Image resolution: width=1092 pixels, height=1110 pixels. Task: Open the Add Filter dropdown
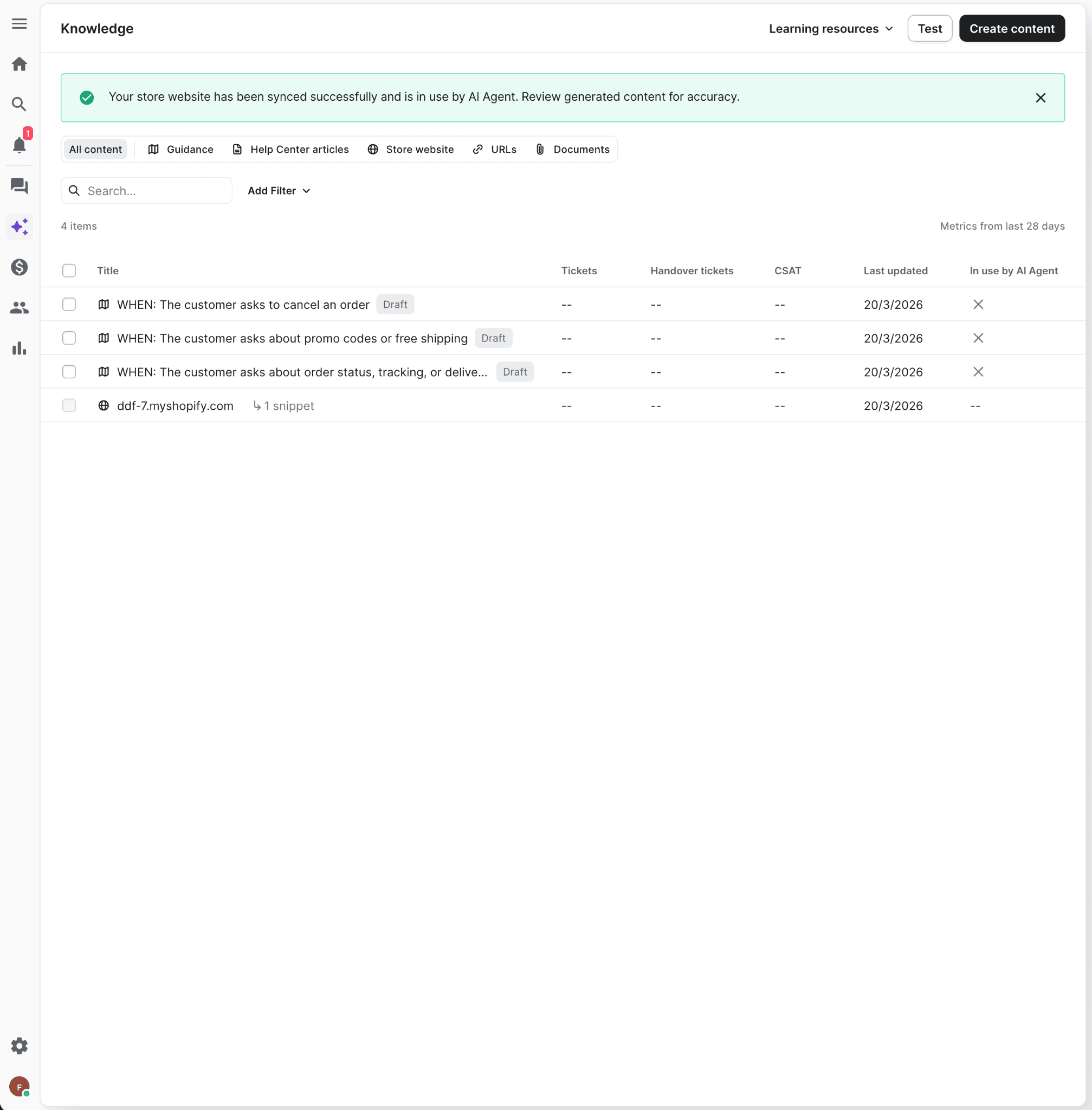click(x=279, y=191)
